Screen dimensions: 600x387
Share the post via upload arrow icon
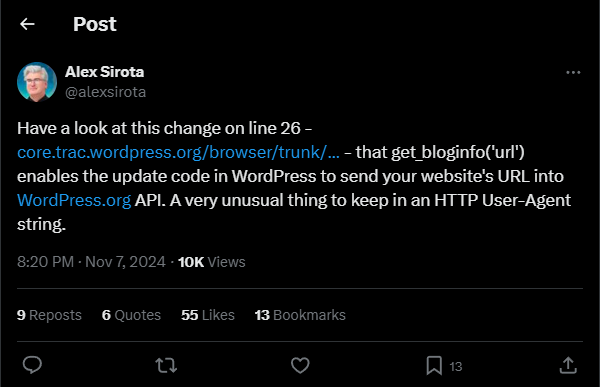(x=568, y=365)
